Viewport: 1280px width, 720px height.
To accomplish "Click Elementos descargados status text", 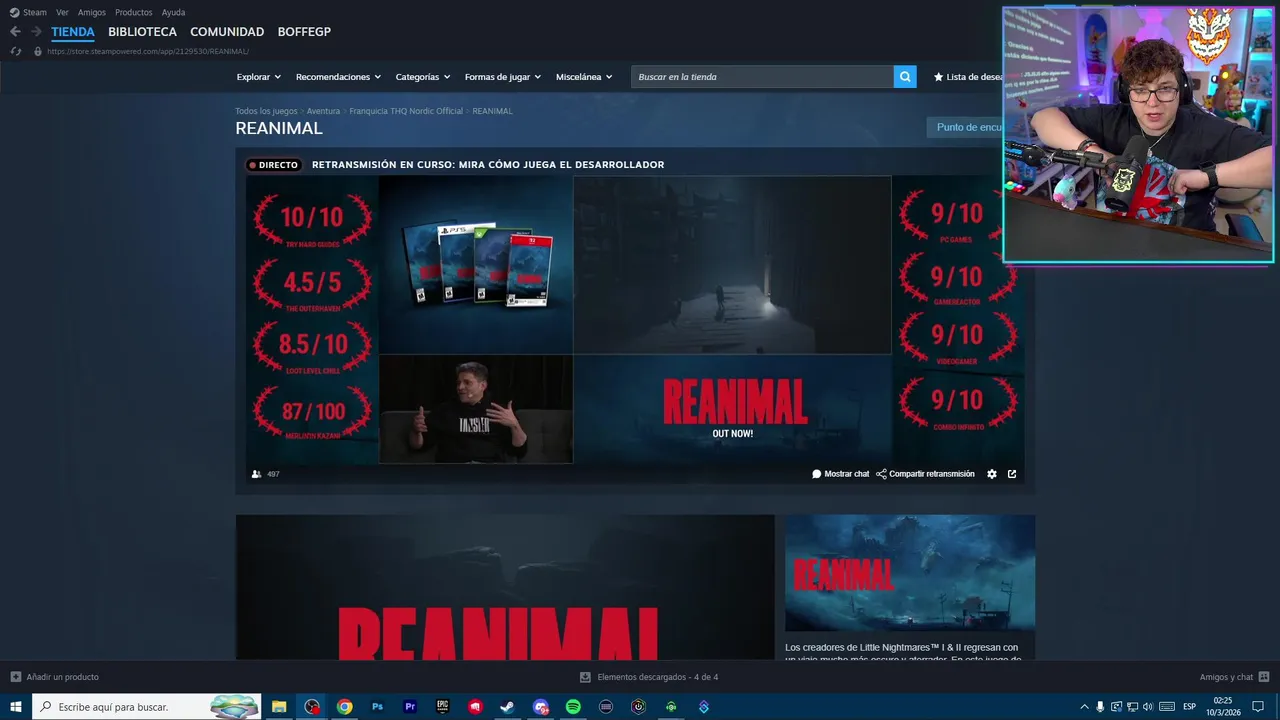I will coord(657,677).
